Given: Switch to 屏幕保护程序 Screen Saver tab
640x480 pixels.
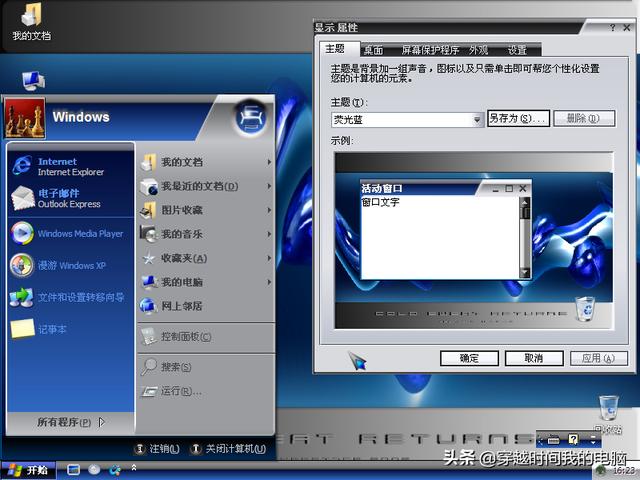Looking at the screenshot, I should [x=430, y=50].
